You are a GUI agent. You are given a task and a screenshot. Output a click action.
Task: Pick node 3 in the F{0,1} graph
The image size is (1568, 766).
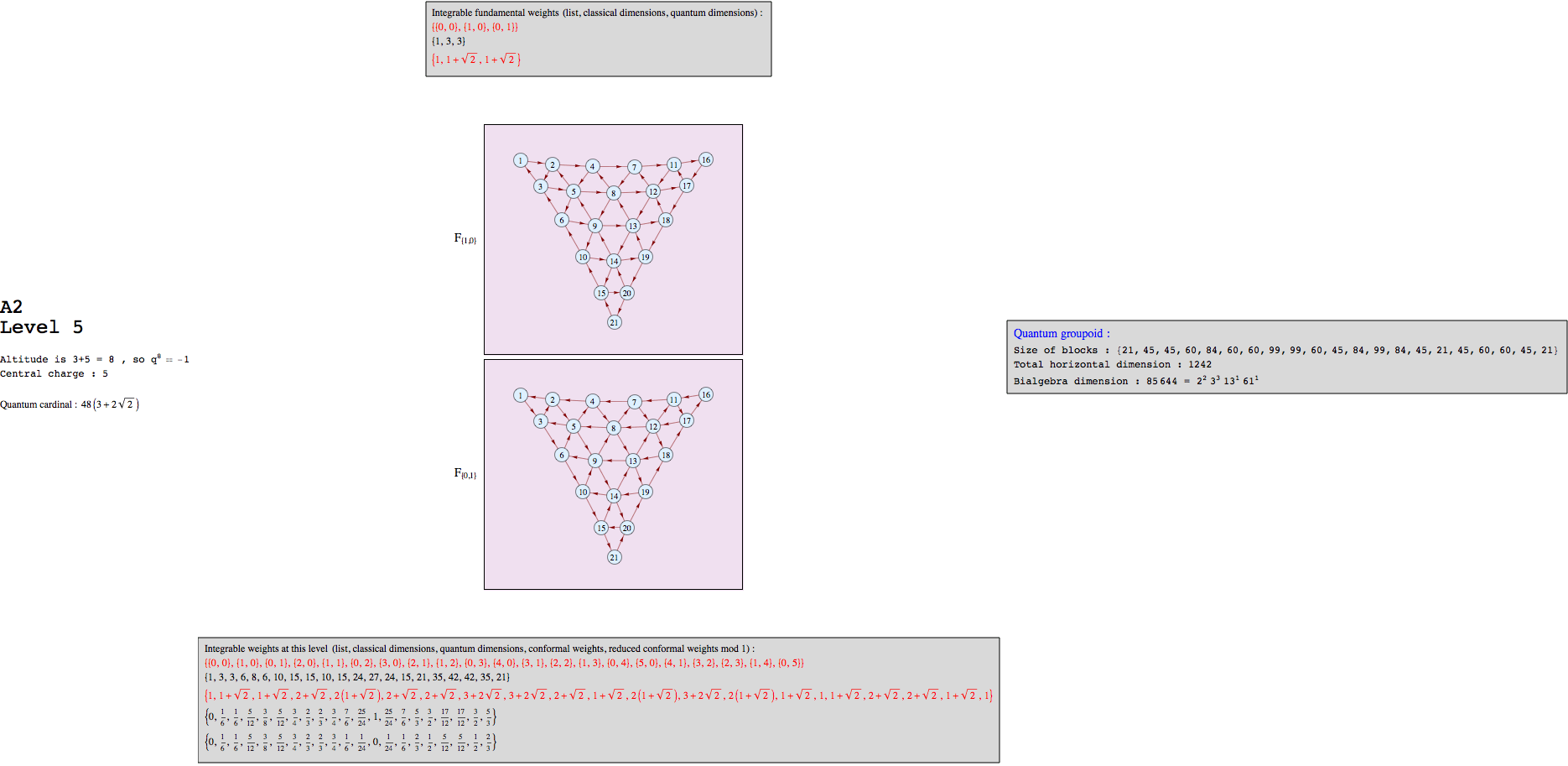tap(541, 421)
